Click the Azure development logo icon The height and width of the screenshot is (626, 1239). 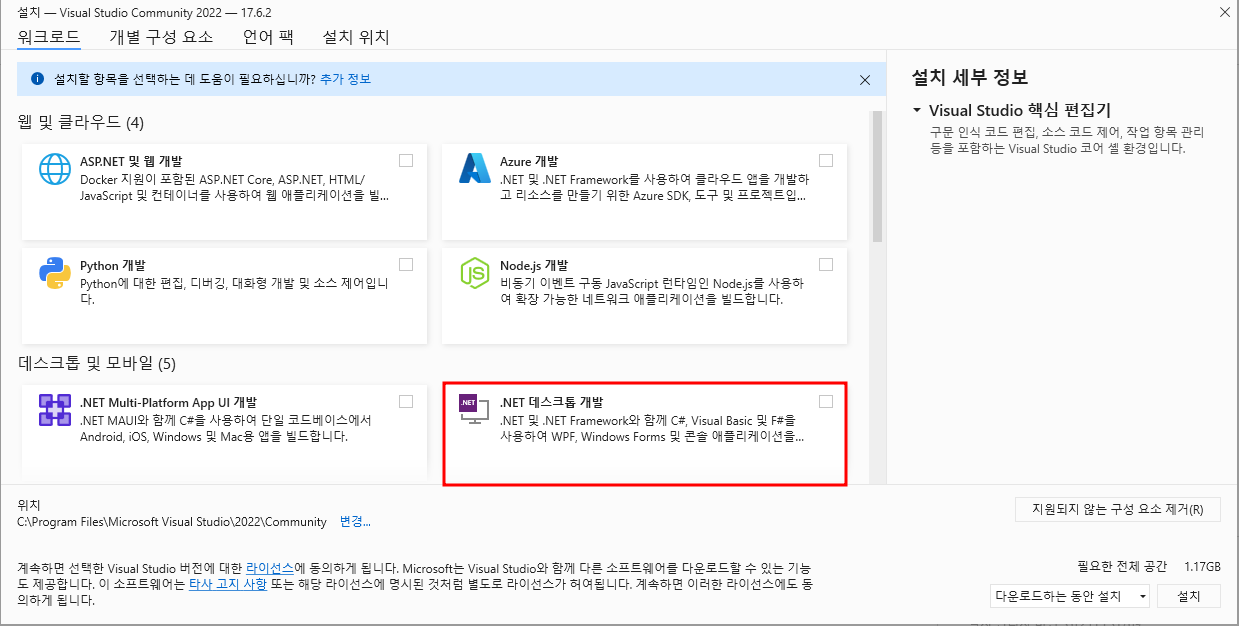(x=474, y=168)
